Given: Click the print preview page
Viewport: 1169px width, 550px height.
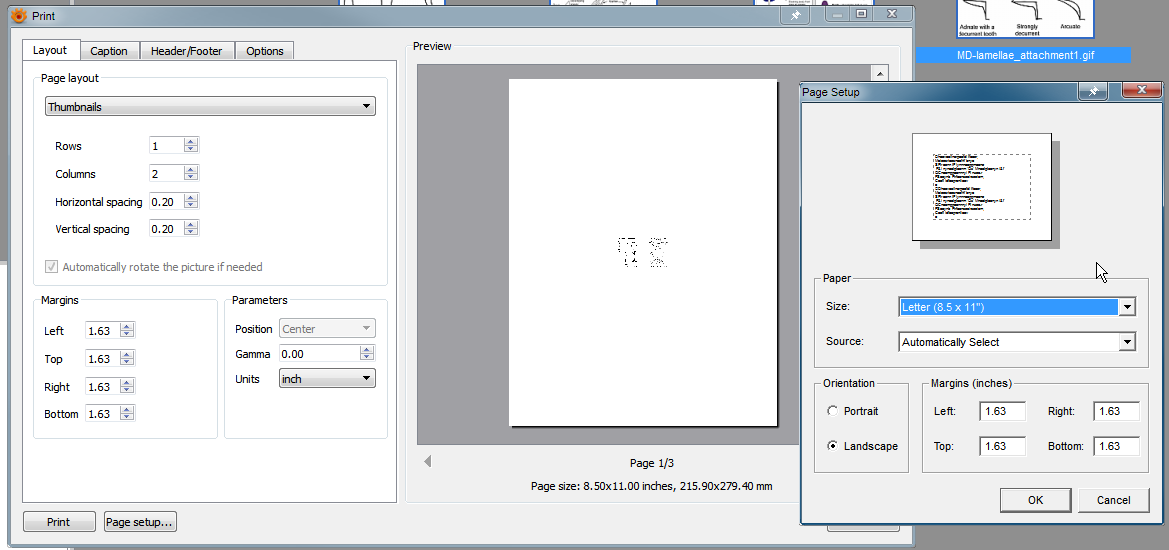Looking at the screenshot, I should (x=643, y=253).
